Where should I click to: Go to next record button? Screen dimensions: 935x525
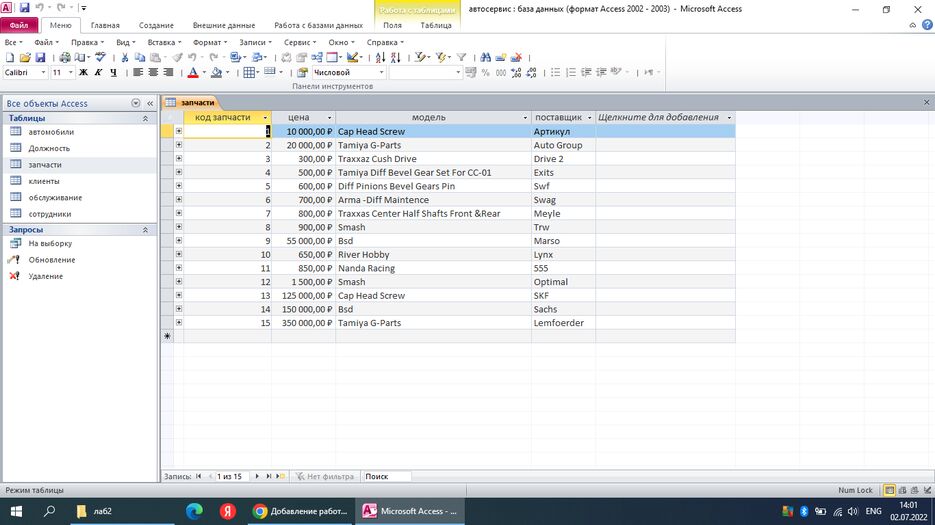click(x=257, y=476)
